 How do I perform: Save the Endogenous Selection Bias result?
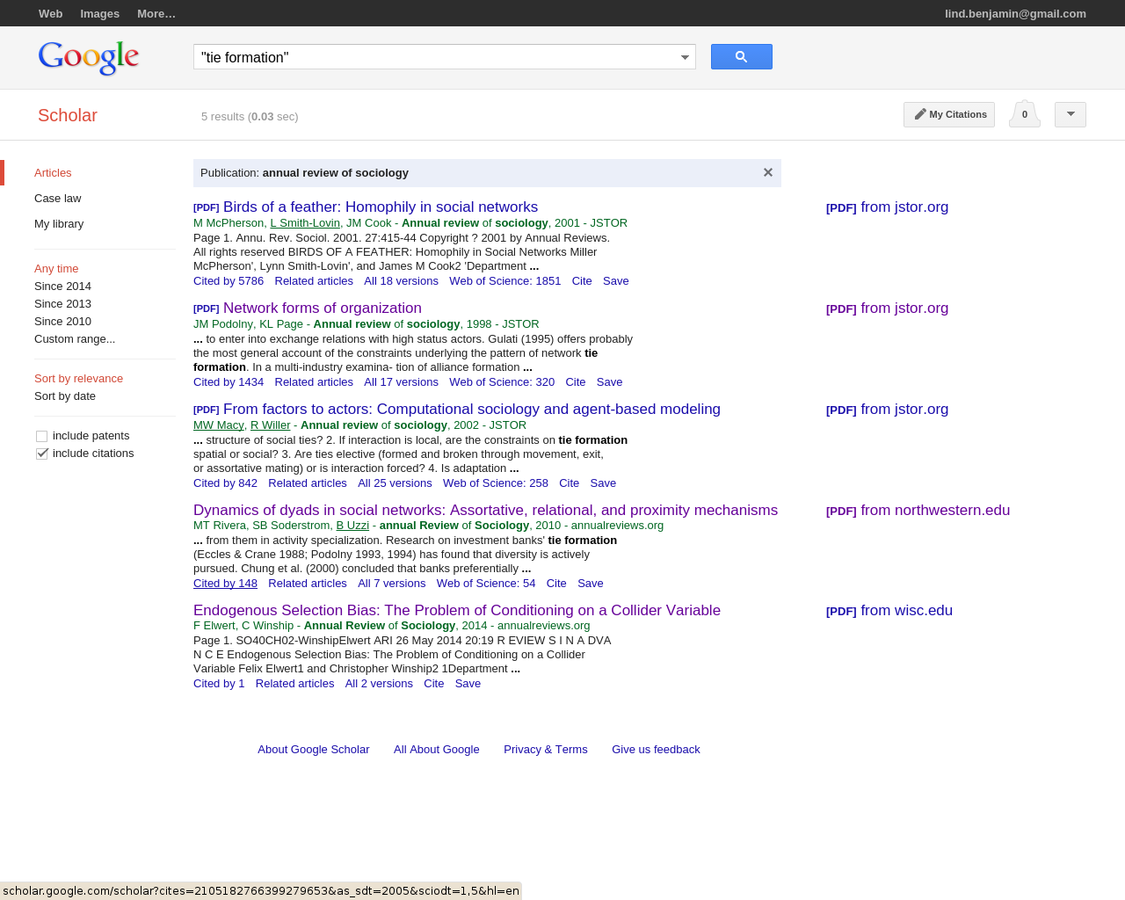[x=468, y=684]
